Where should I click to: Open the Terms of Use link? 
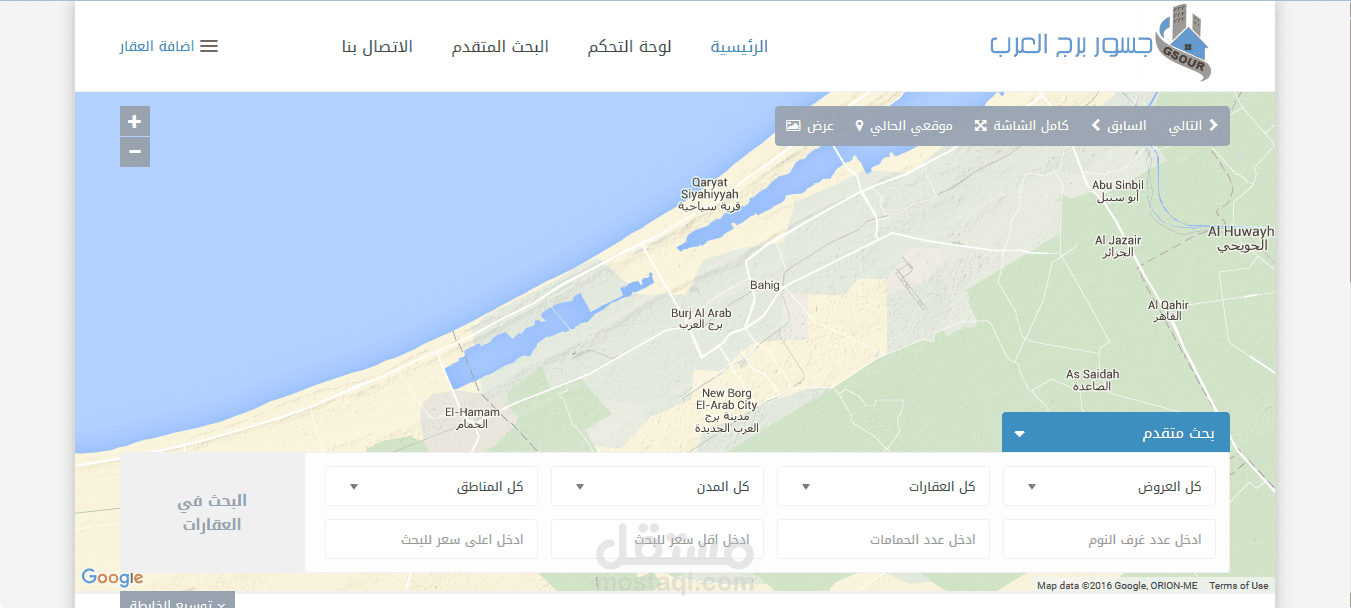tap(1239, 585)
